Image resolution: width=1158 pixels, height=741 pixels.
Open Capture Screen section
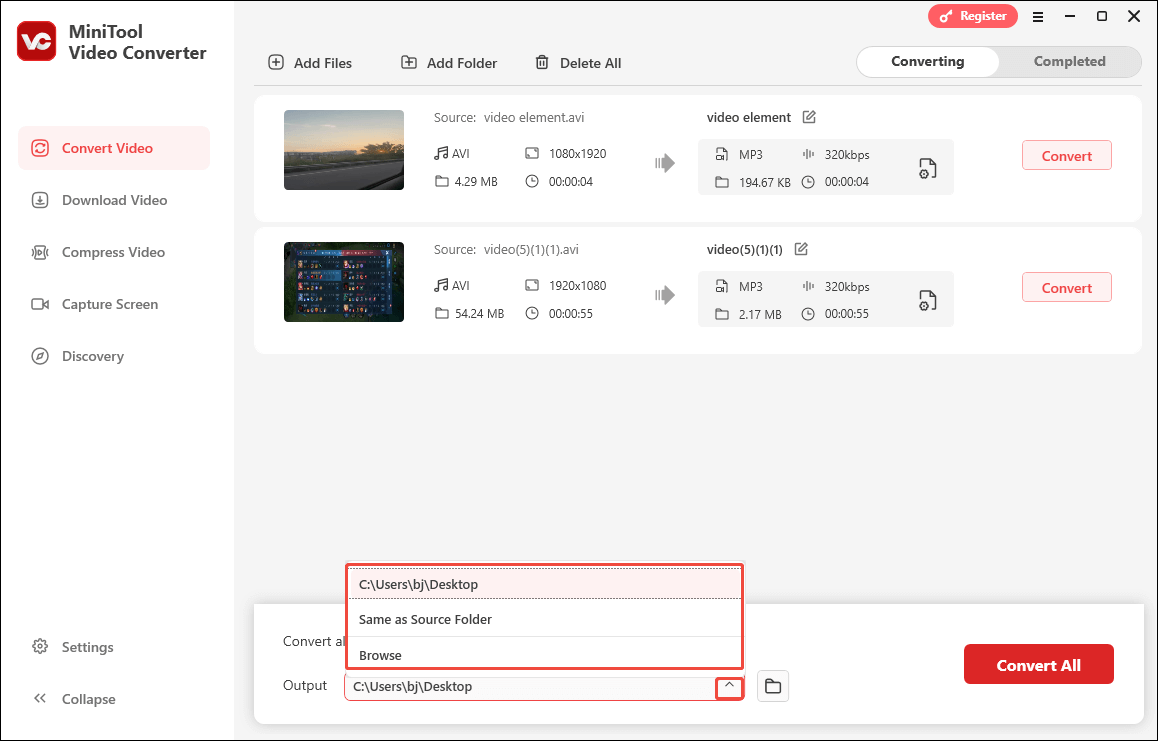pyautogui.click(x=114, y=304)
